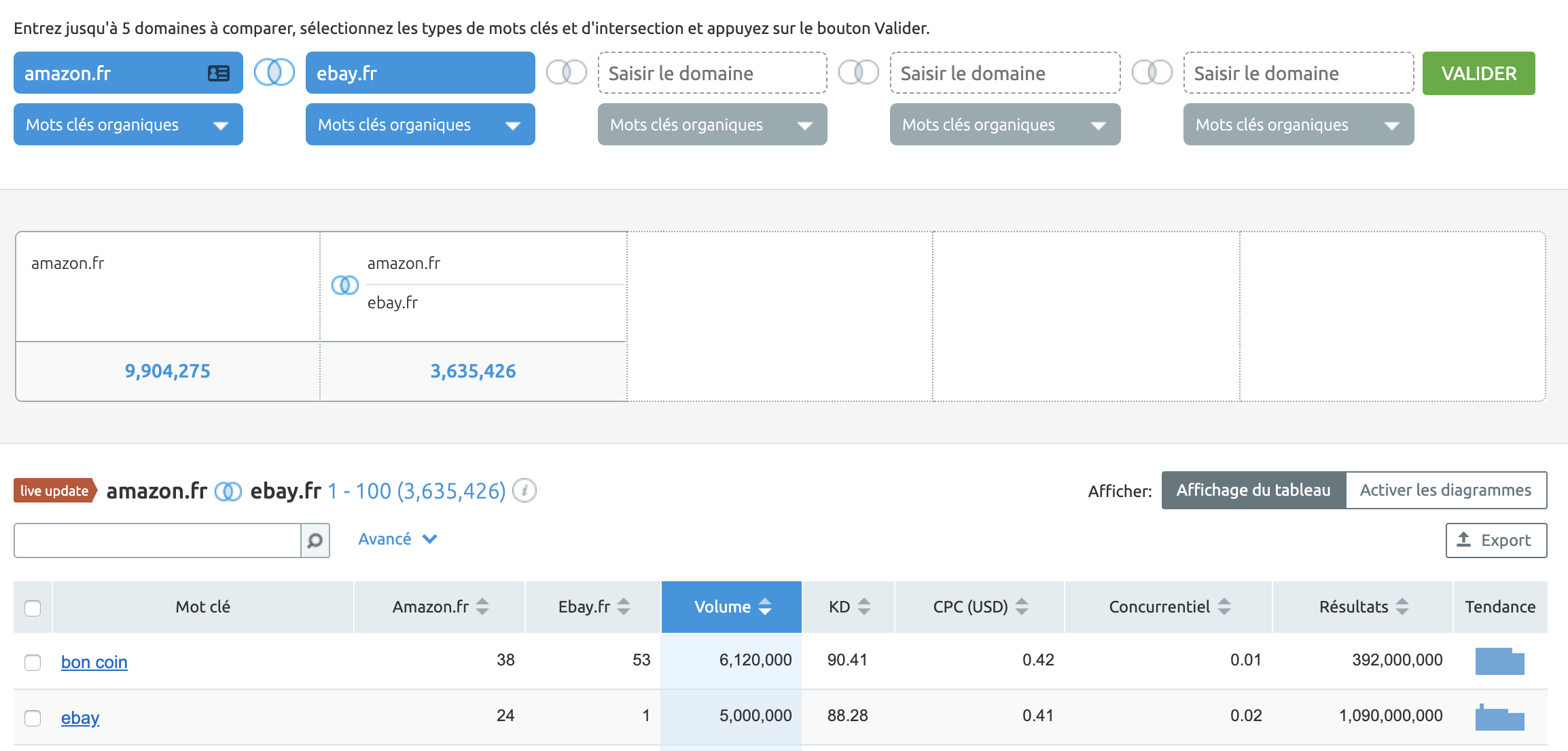Expand the Avancé filter options

click(x=397, y=539)
